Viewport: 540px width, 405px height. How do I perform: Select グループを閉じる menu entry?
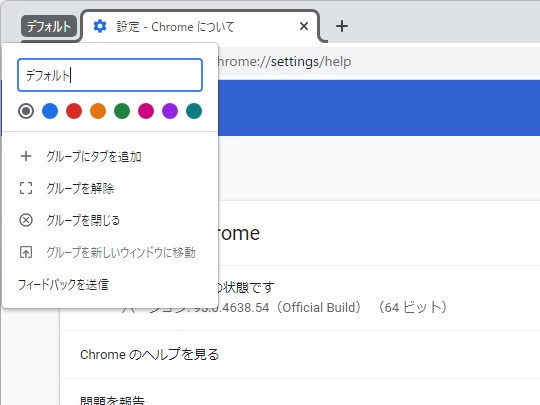[110, 220]
